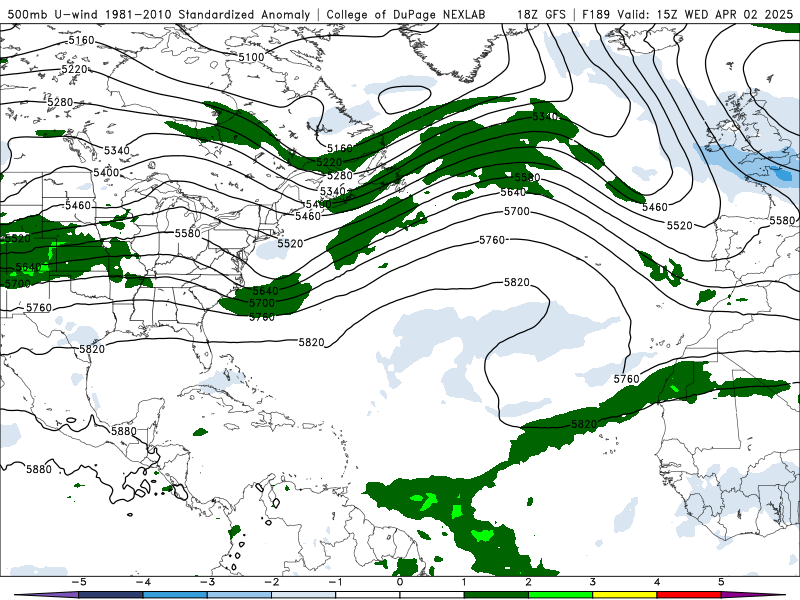
Task: Click the bright green 2 to 3 colorbar segment
Action: pyautogui.click(x=560, y=595)
